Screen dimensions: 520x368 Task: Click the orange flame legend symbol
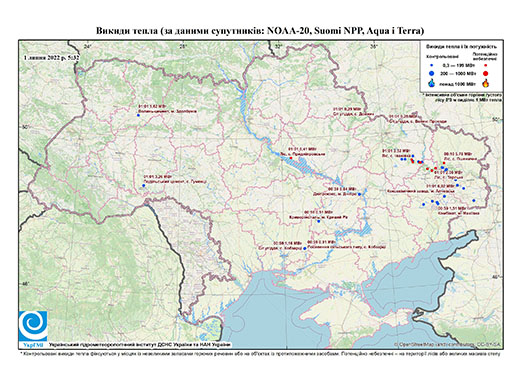(485, 83)
